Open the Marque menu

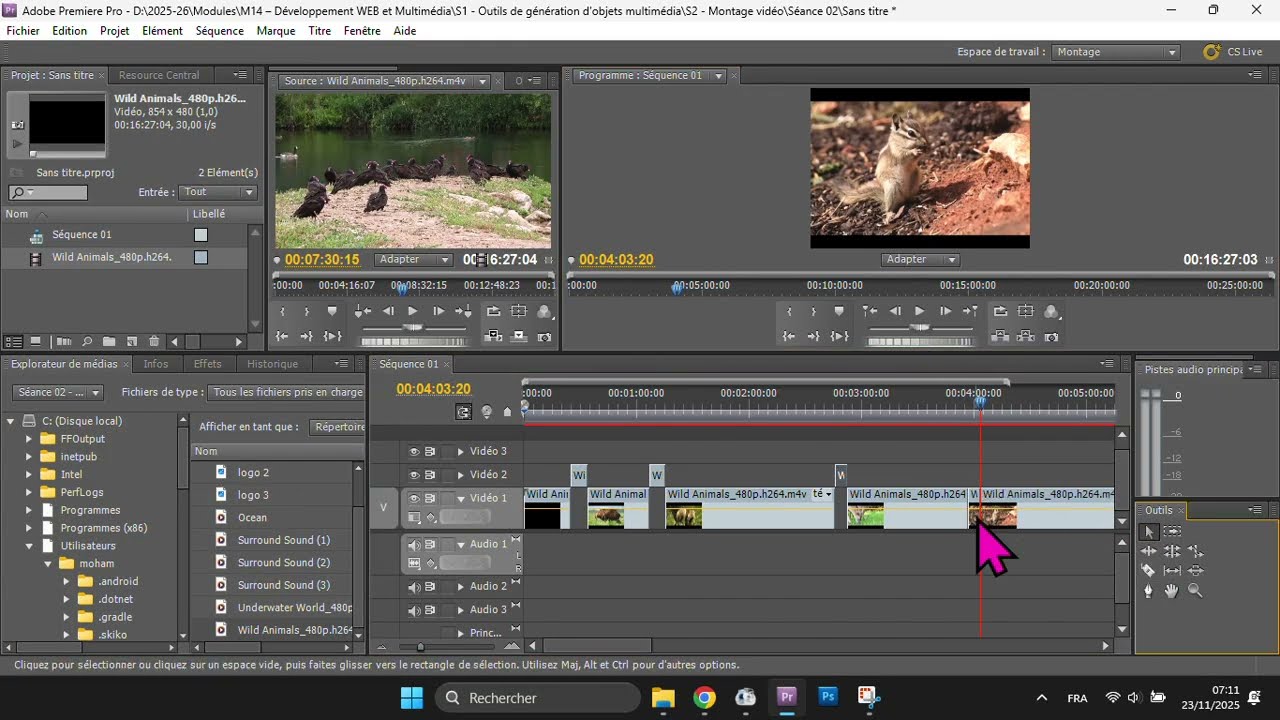coord(276,31)
